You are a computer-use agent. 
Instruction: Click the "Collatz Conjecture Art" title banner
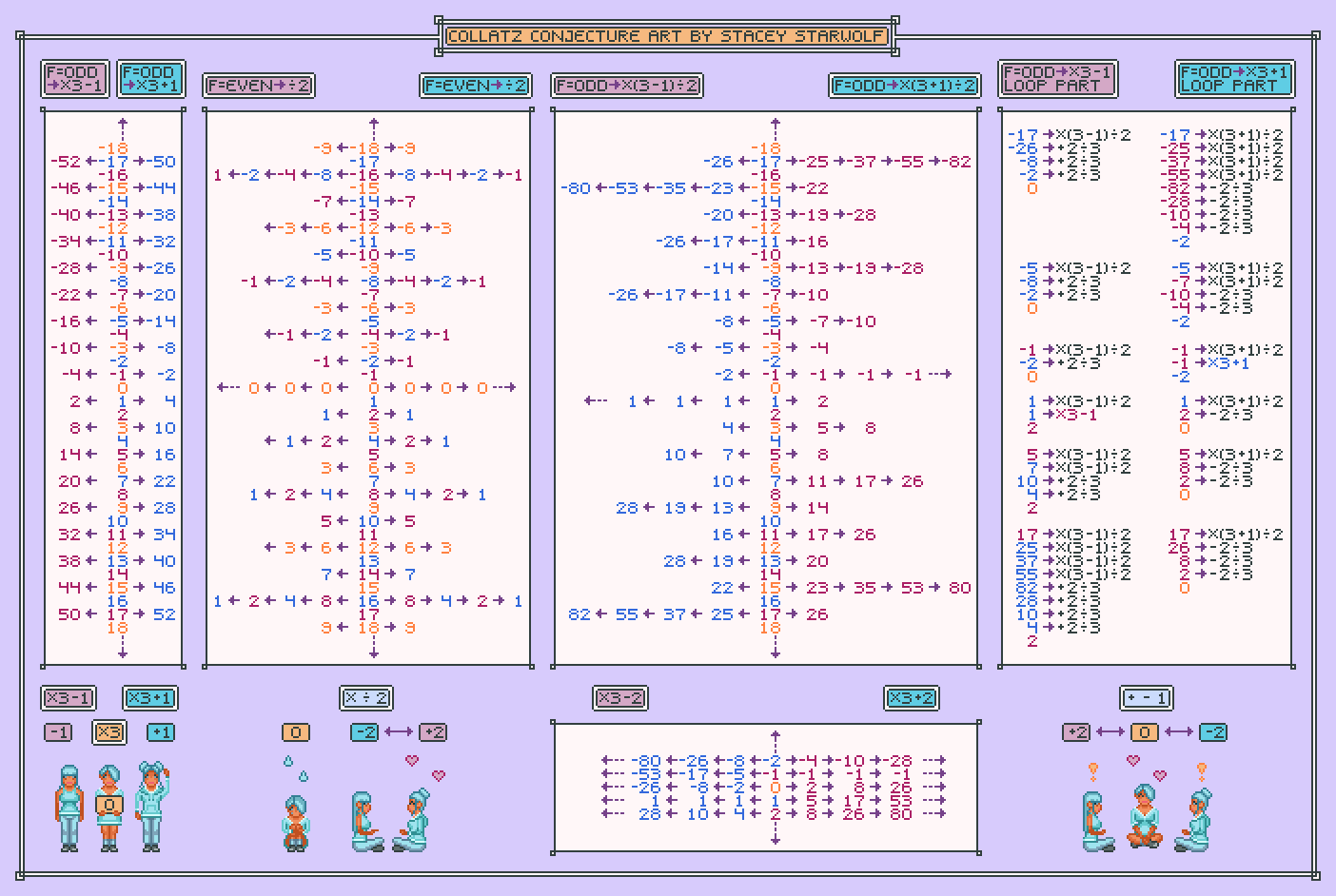click(x=669, y=34)
